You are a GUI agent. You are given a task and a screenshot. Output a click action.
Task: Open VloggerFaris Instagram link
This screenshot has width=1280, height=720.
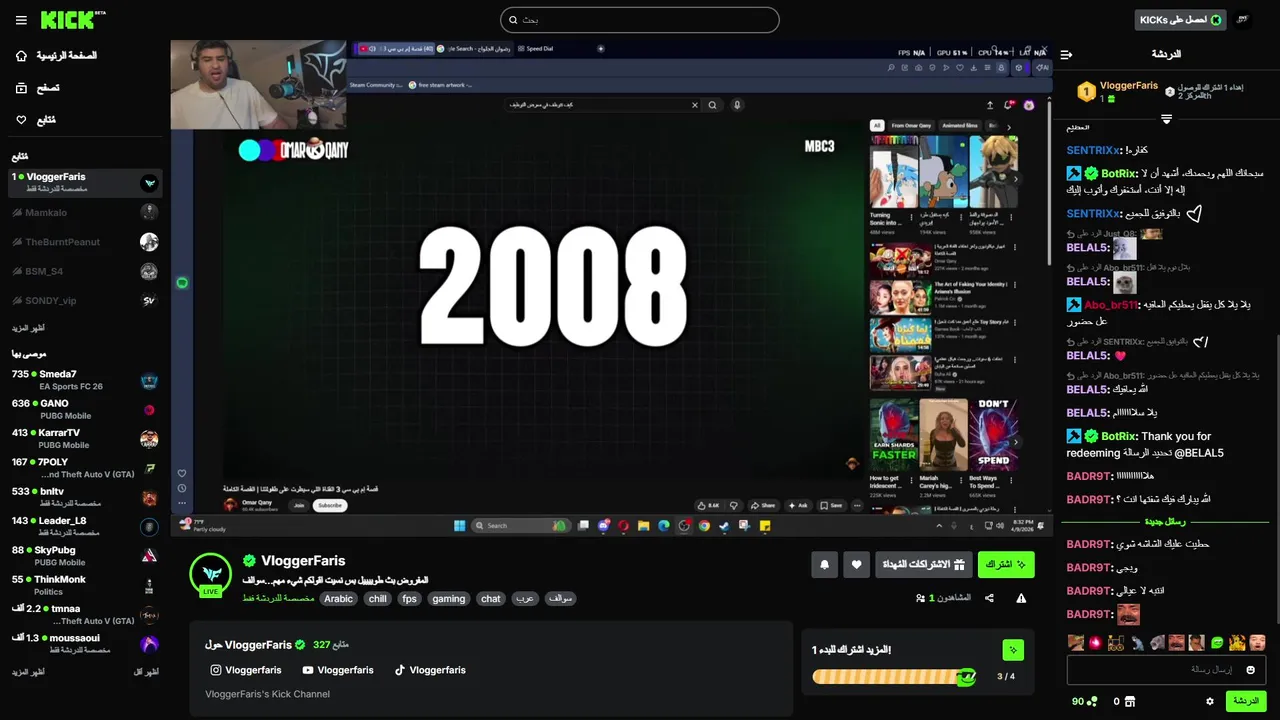(246, 670)
